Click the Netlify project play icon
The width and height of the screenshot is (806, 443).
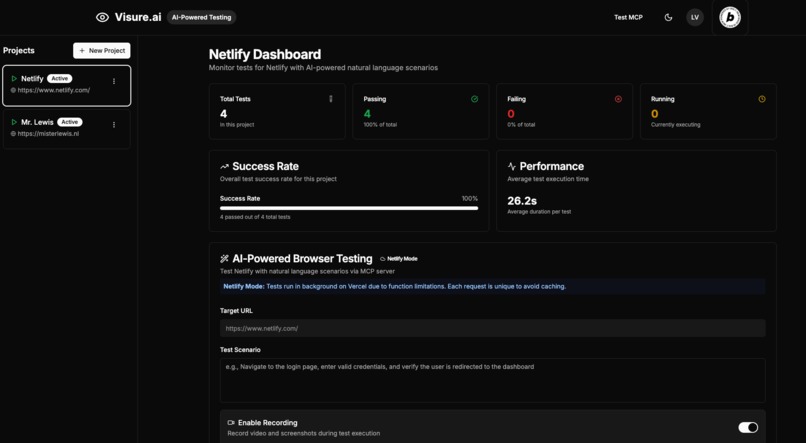coord(14,79)
